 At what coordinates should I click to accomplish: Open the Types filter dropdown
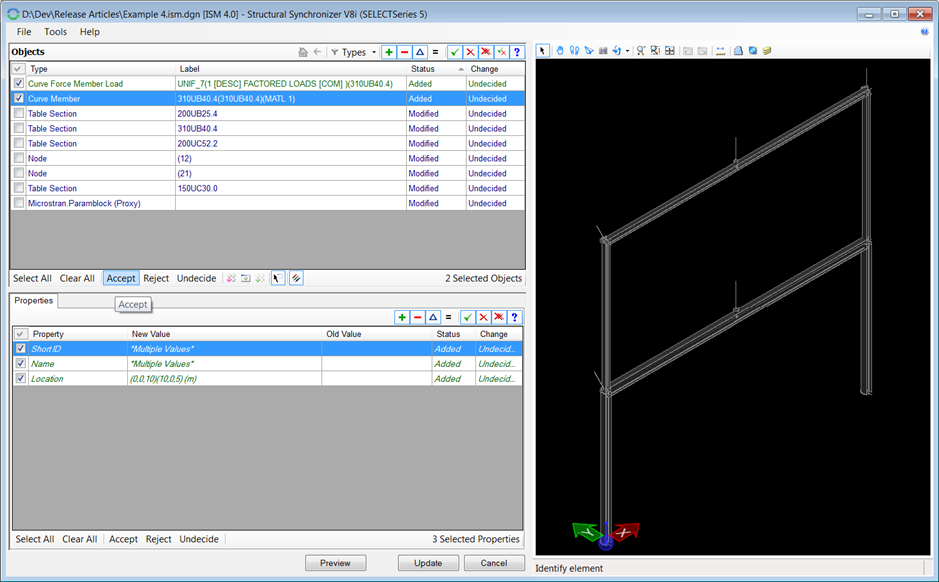[x=353, y=52]
